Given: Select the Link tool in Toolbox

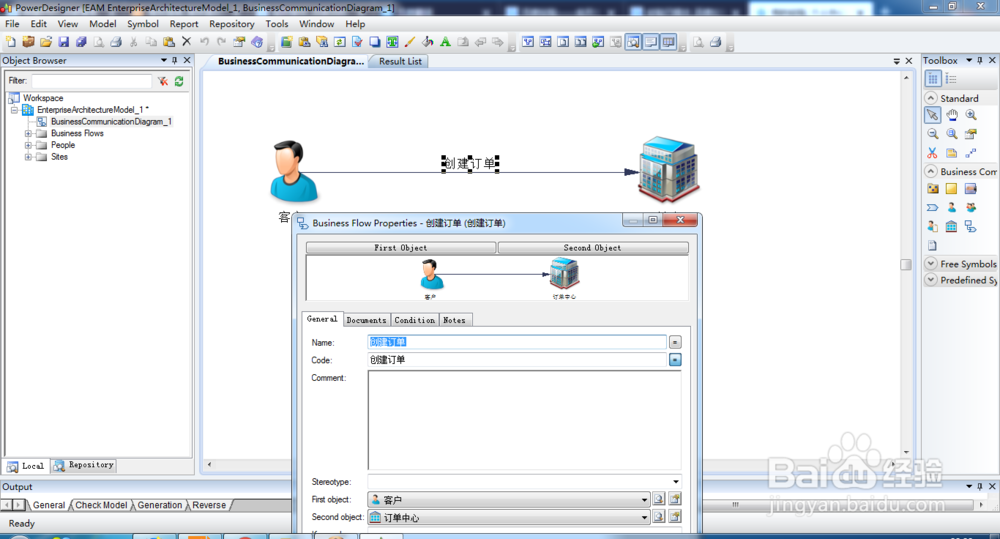Looking at the screenshot, I should click(x=971, y=153).
